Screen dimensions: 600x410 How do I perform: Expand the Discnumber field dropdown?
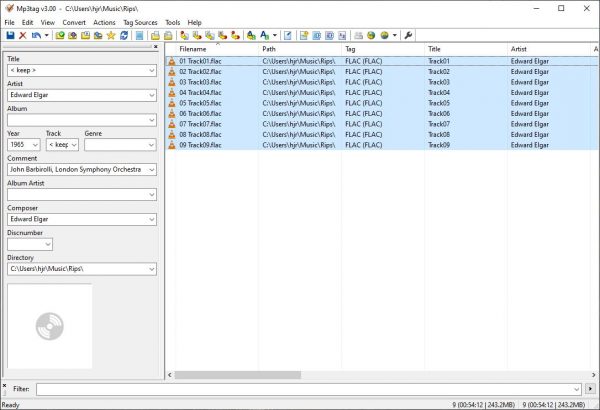(48, 244)
